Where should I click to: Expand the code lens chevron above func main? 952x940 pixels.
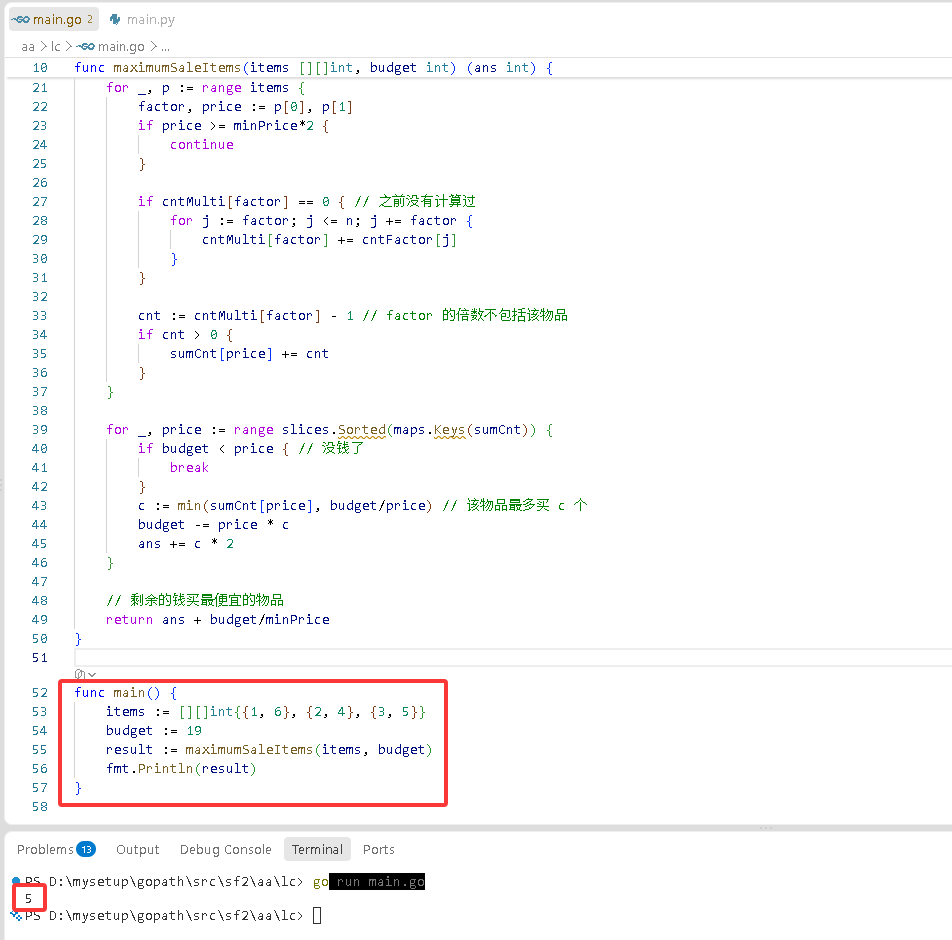click(92, 675)
